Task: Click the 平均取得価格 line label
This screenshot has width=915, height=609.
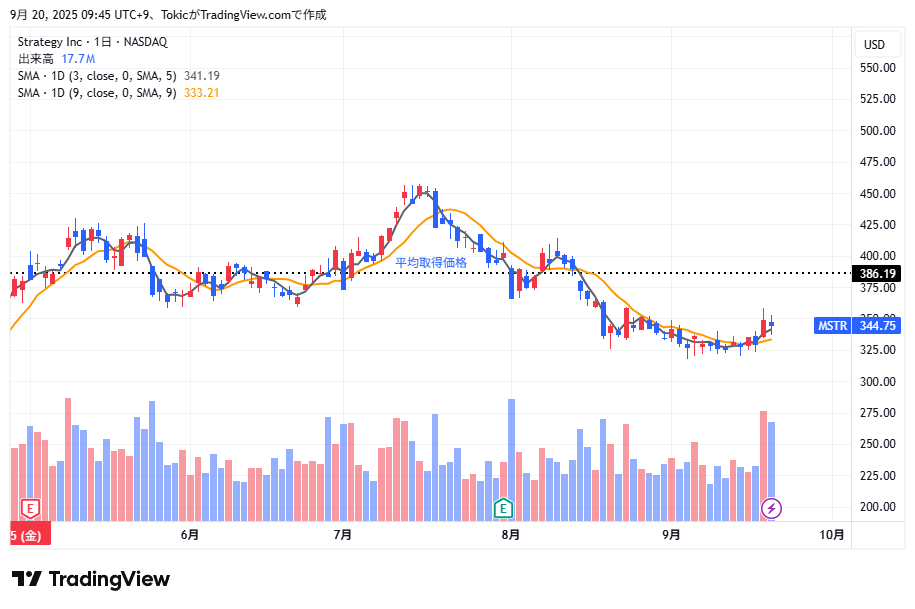Action: pyautogui.click(x=431, y=262)
